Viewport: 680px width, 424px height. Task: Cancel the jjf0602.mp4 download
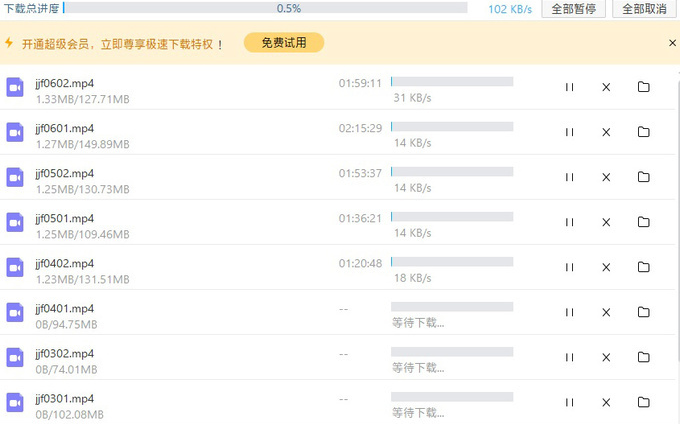pos(606,87)
